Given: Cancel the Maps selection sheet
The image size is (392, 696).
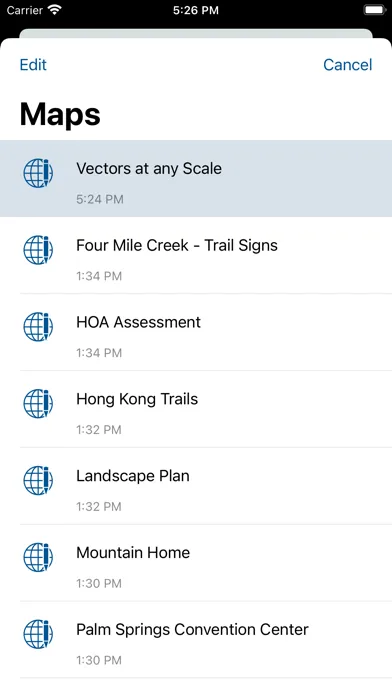Looking at the screenshot, I should [x=348, y=65].
